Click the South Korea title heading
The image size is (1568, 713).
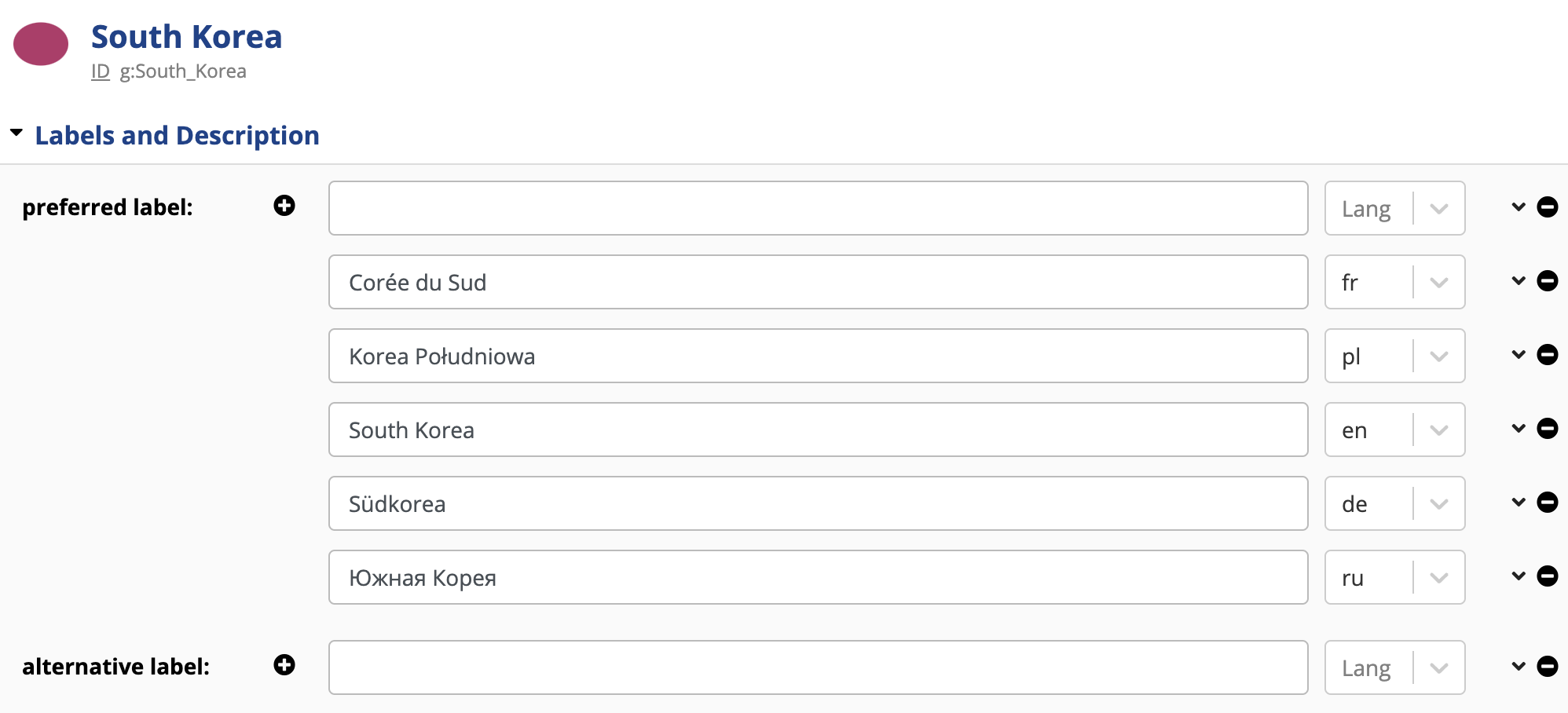[186, 37]
